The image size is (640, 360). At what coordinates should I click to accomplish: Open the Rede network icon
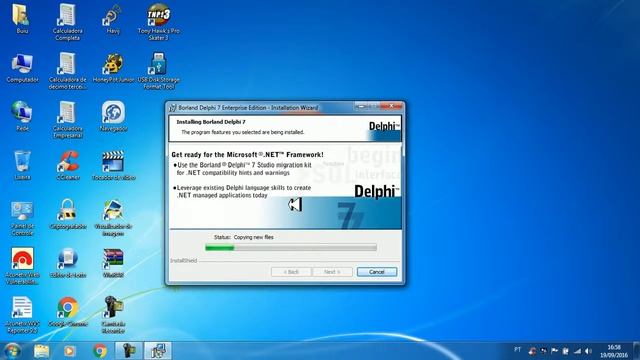[22, 117]
